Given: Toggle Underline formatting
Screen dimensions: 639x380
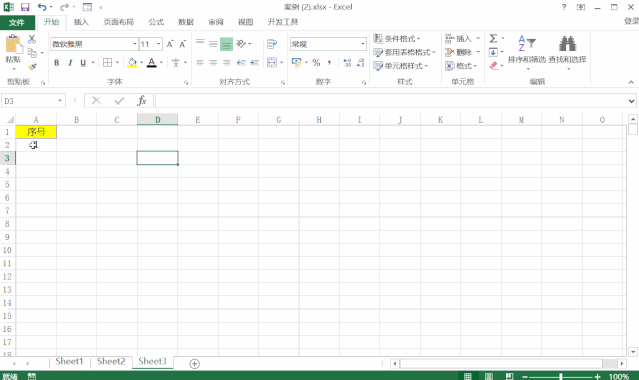Looking at the screenshot, I should click(83, 63).
